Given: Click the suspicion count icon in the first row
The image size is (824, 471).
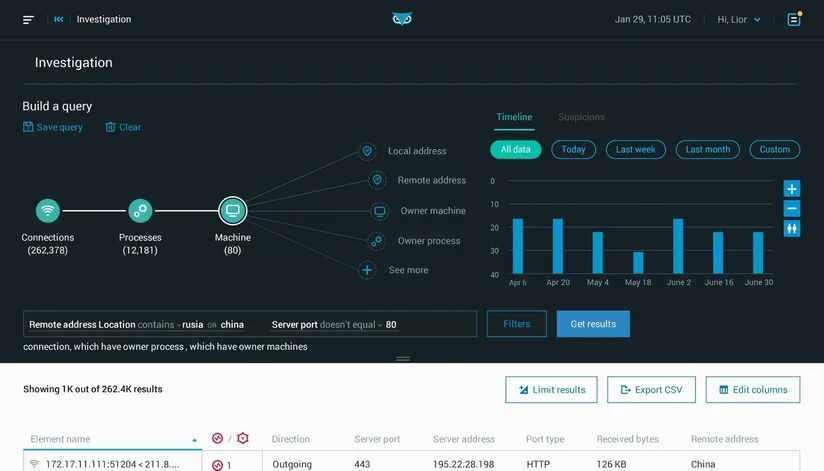Looking at the screenshot, I should tap(218, 465).
